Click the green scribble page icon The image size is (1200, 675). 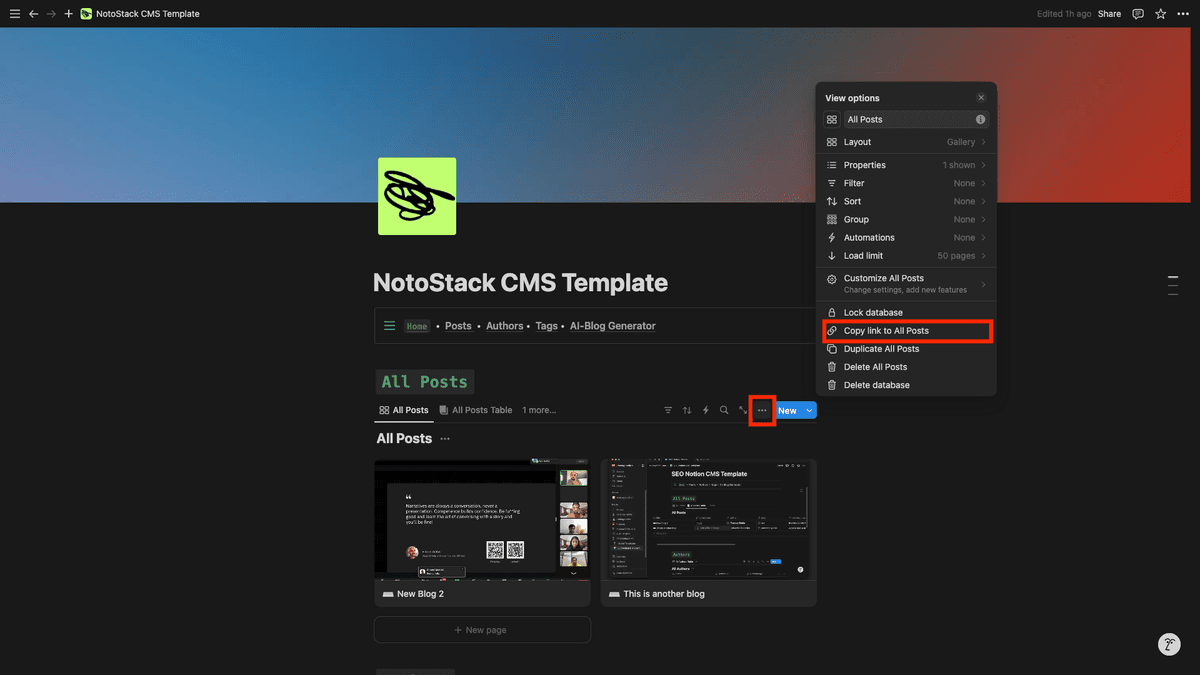pyautogui.click(x=417, y=196)
